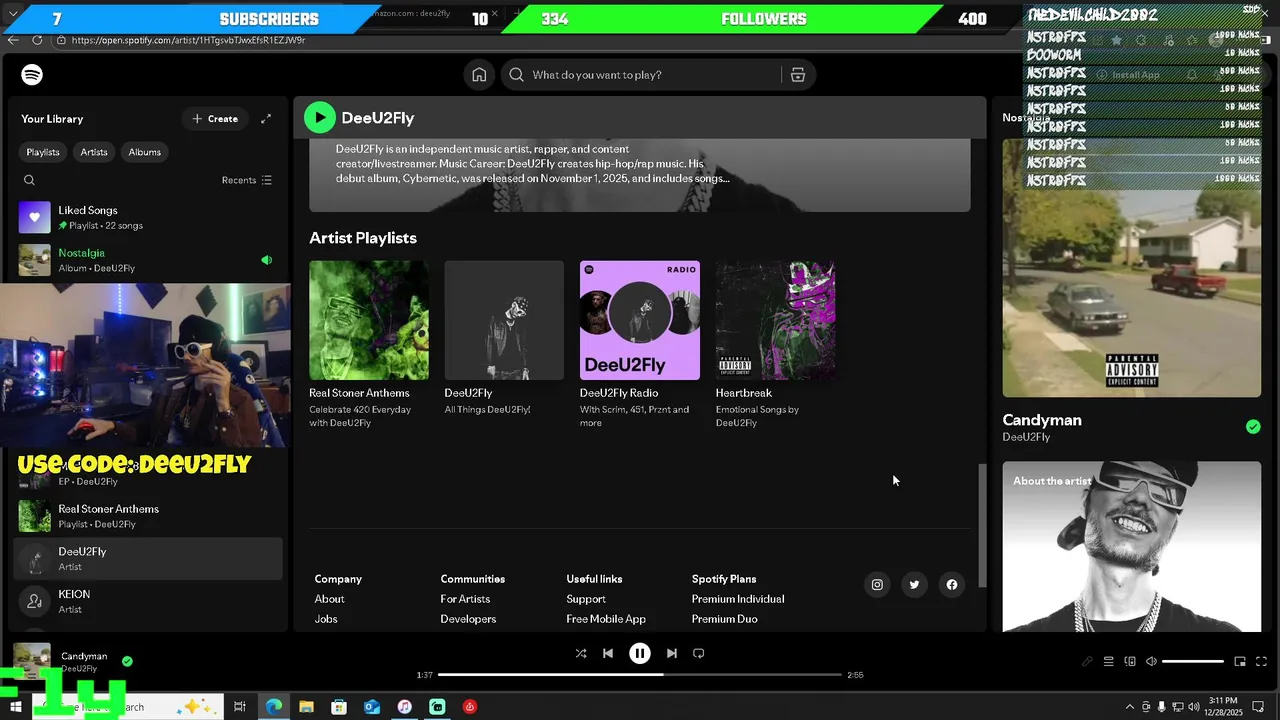Click the Candyman album art in now playing panel

[x=1132, y=268]
